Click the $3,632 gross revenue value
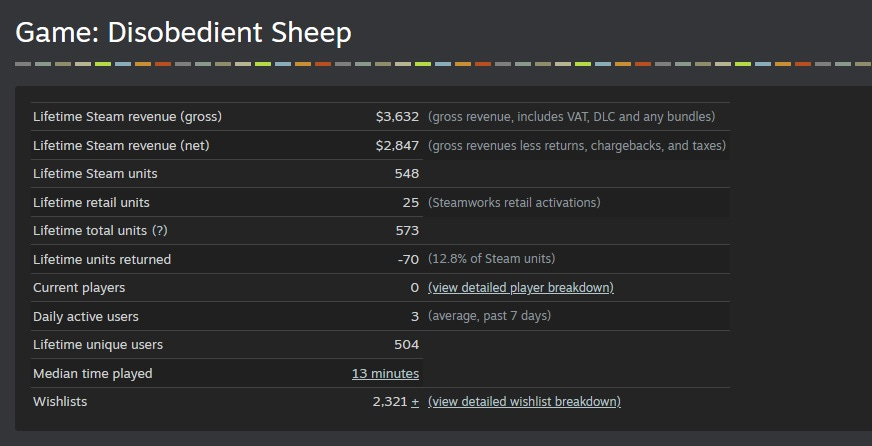The height and width of the screenshot is (446, 872). click(x=397, y=117)
